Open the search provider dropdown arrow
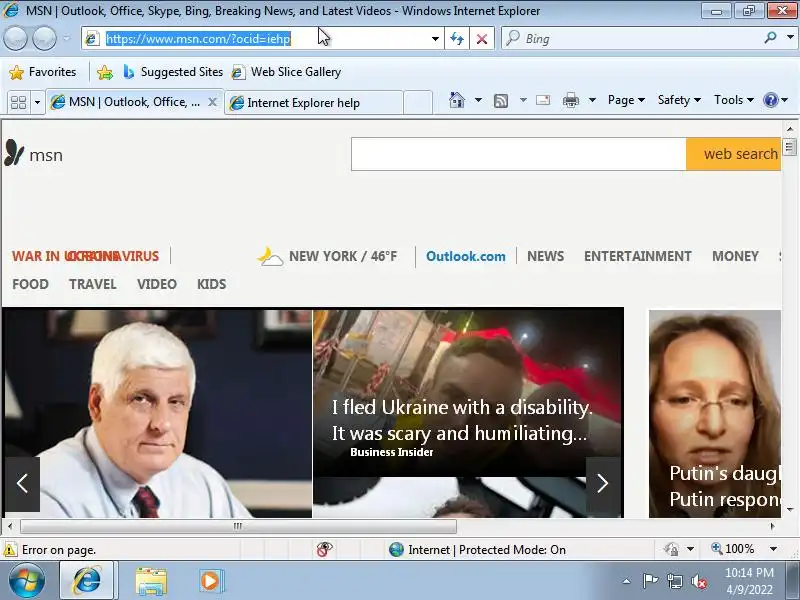 coord(790,38)
